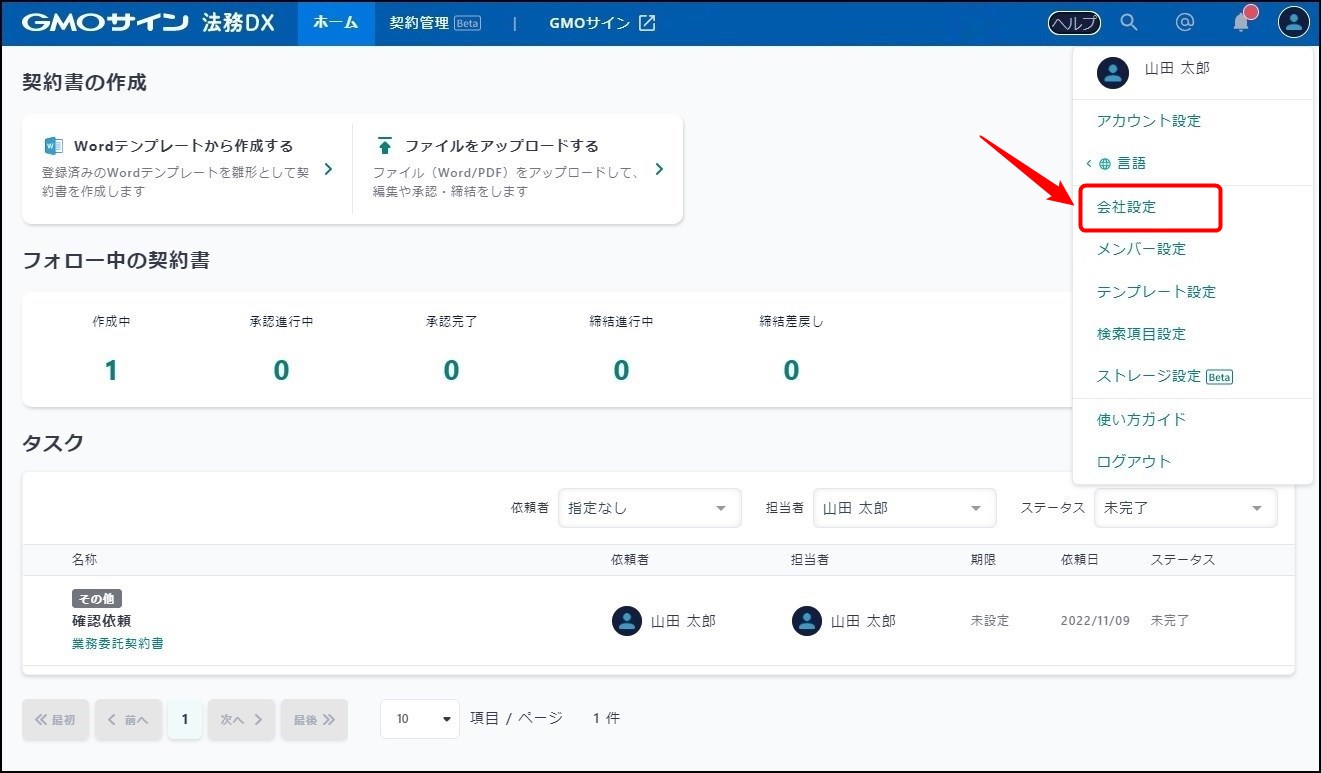Click the search magnifier icon in header
This screenshot has height=773, width=1321.
click(x=1129, y=23)
